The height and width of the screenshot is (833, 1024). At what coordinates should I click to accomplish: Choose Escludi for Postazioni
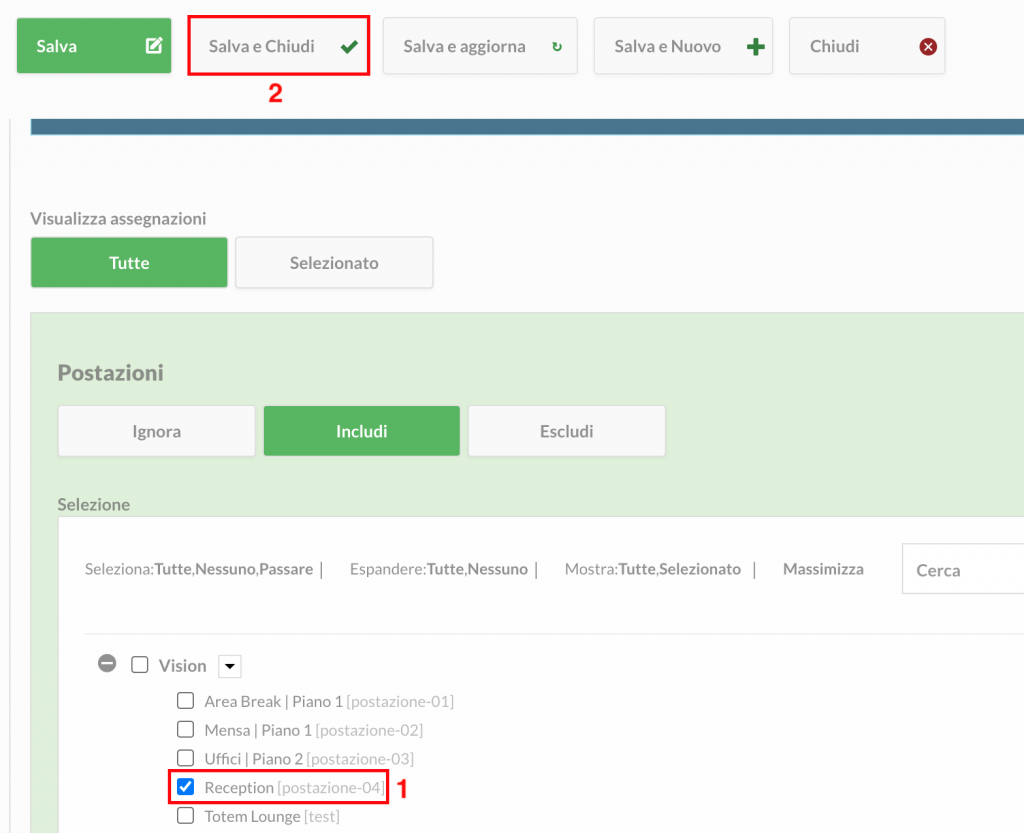point(567,431)
